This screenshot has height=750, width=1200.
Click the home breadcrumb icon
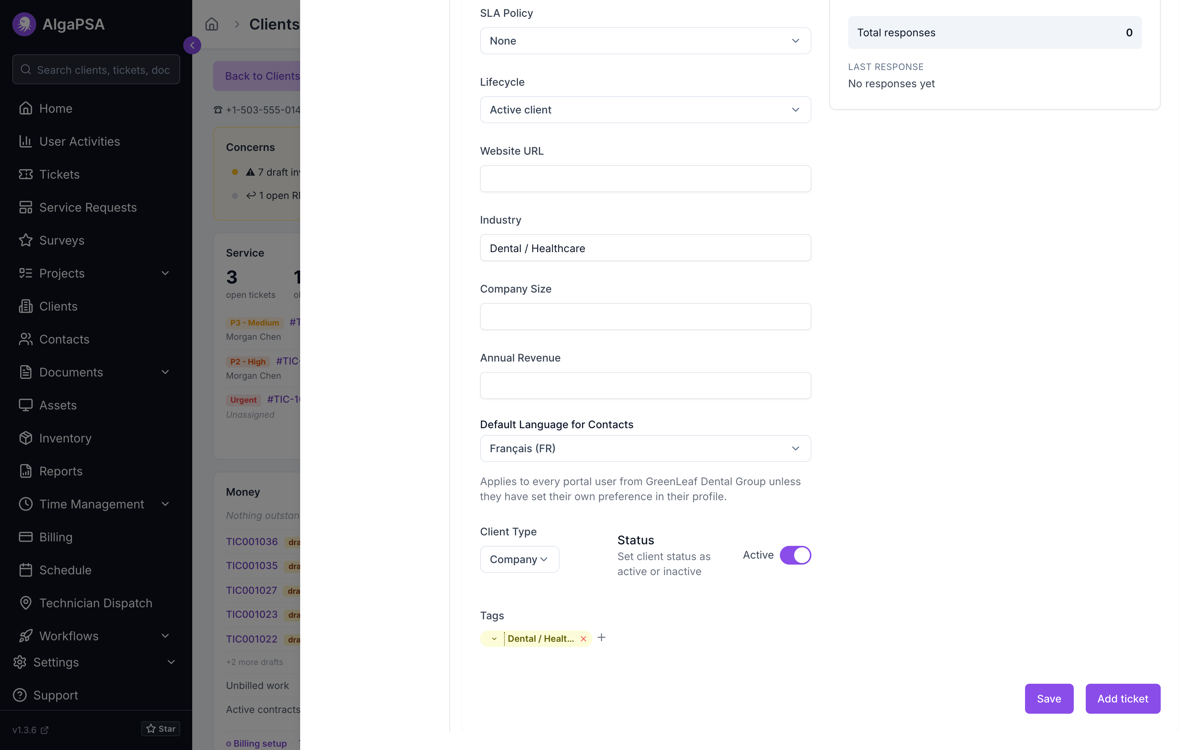point(212,24)
